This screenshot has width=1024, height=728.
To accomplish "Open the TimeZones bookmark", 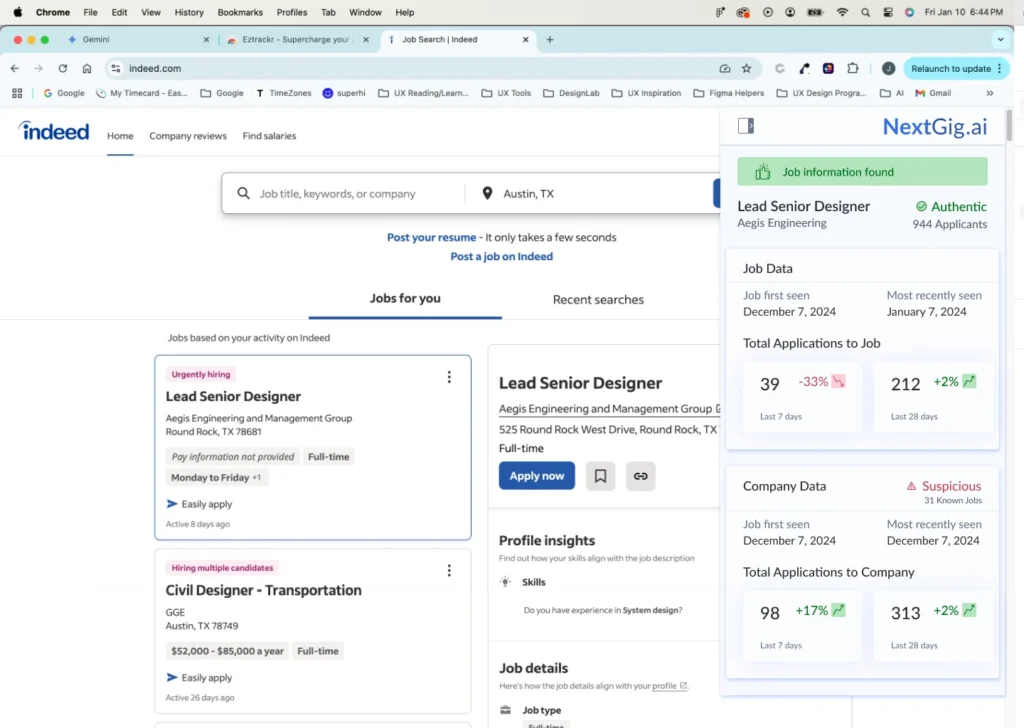I will click(x=283, y=93).
